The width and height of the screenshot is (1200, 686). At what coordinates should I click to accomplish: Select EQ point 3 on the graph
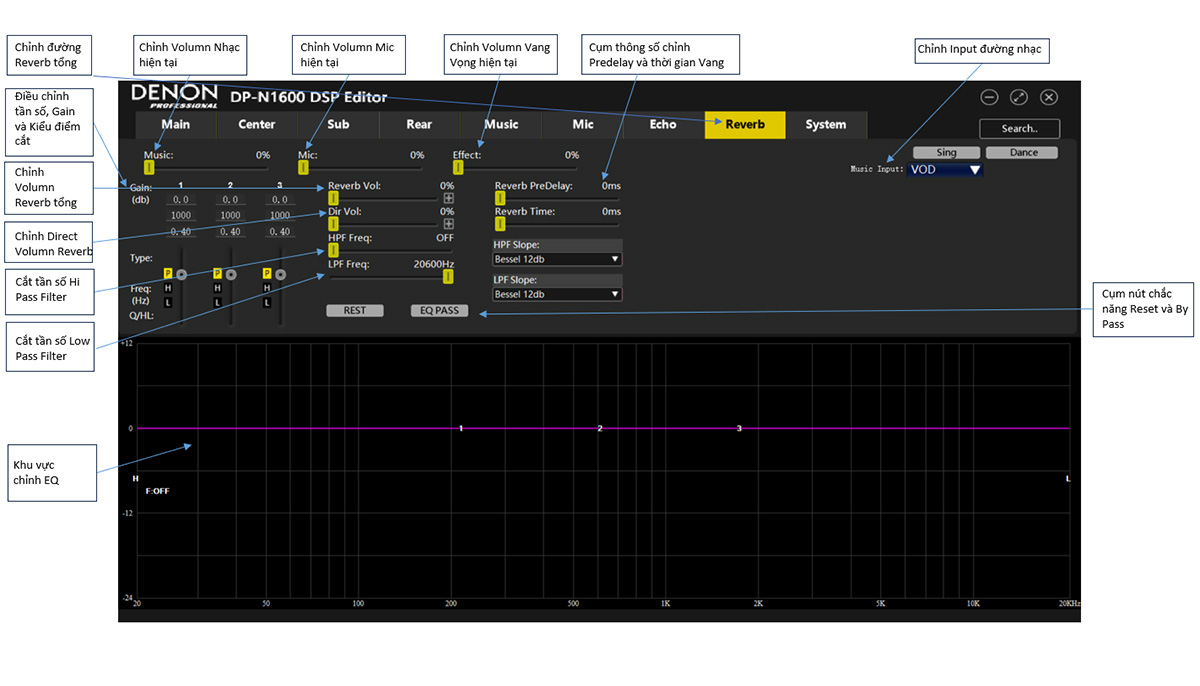[x=739, y=428]
